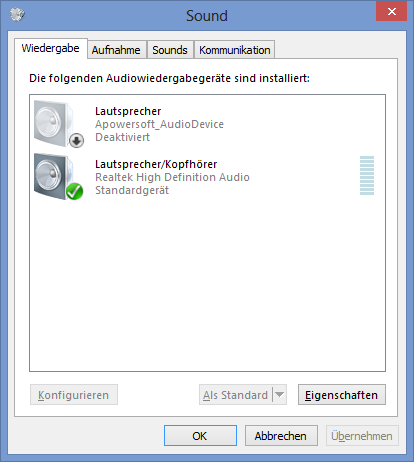
Task: Select the Wiedergabe tab
Action: point(51,48)
